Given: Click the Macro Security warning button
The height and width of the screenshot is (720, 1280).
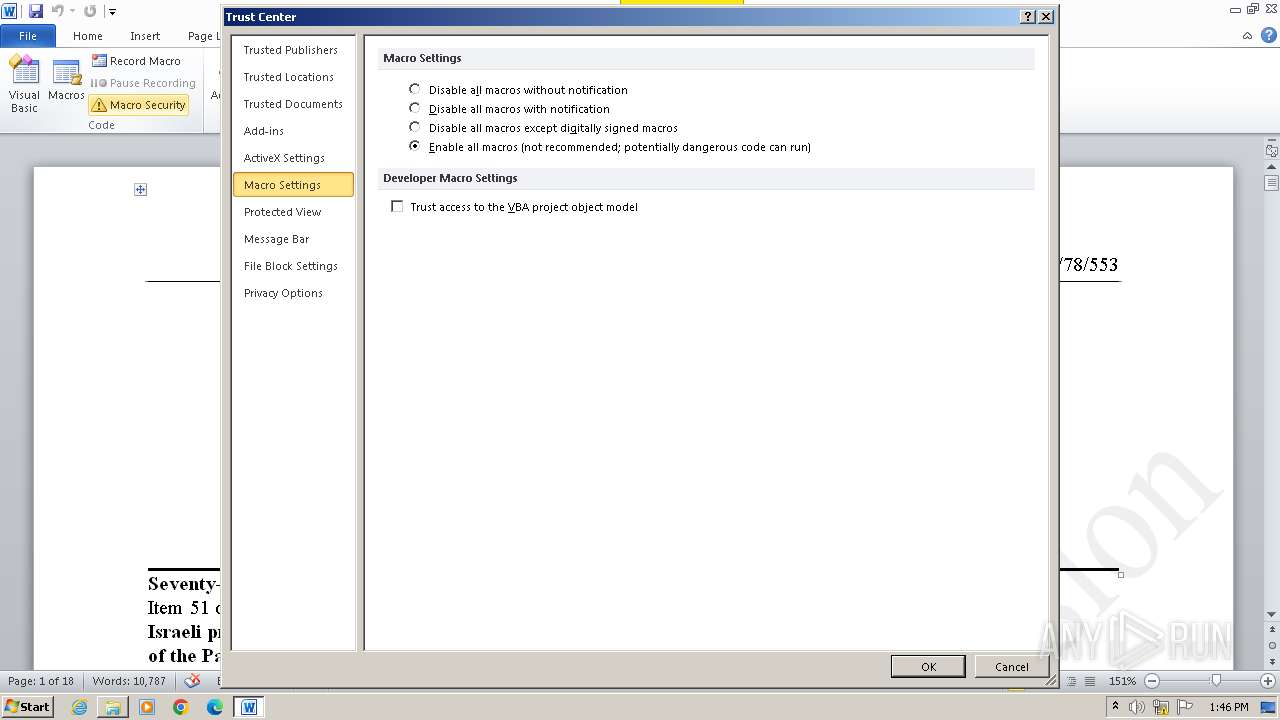Looking at the screenshot, I should tap(138, 105).
